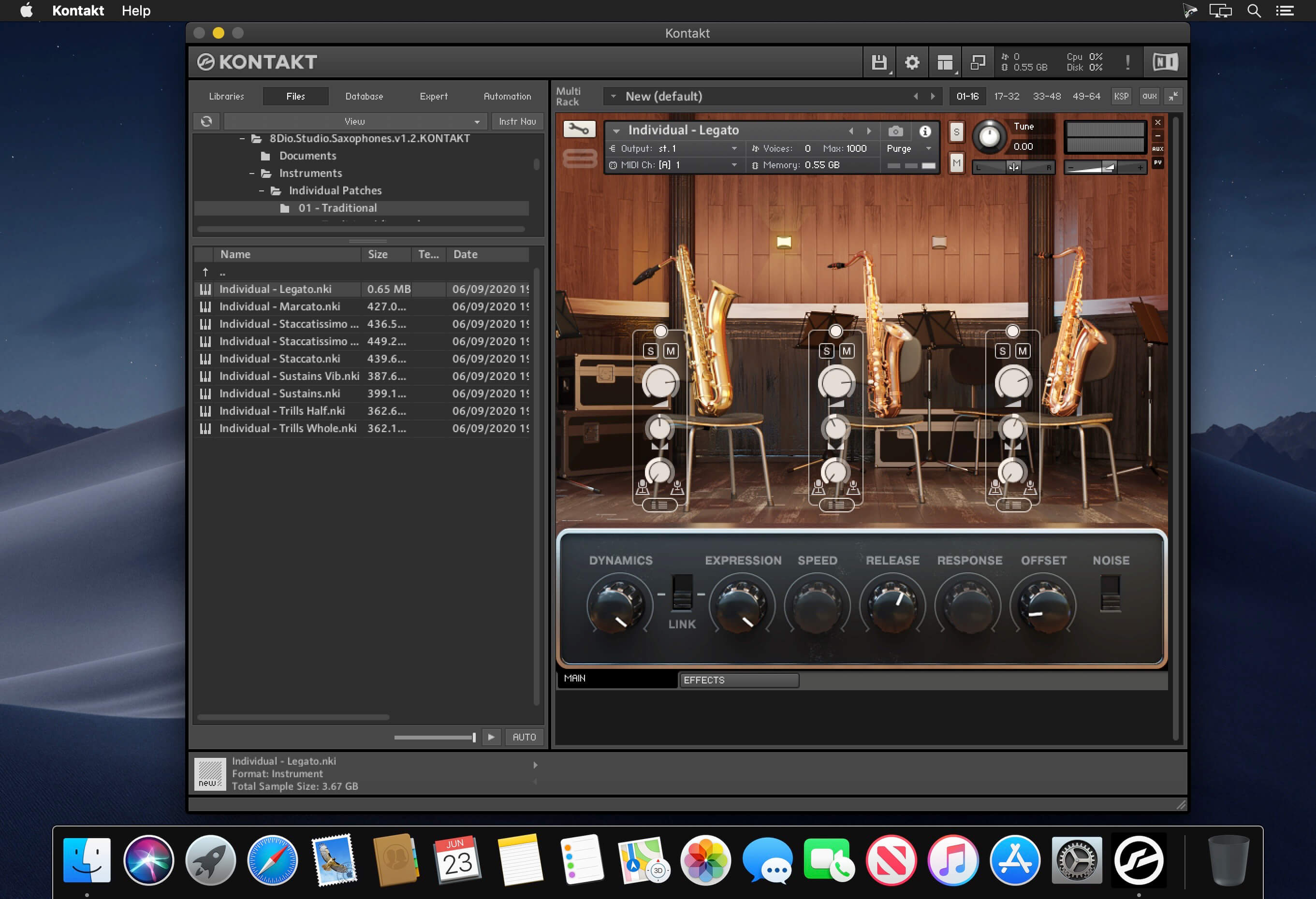This screenshot has height=899, width=1316.
Task: Show rack page 33-48
Action: 1046,96
